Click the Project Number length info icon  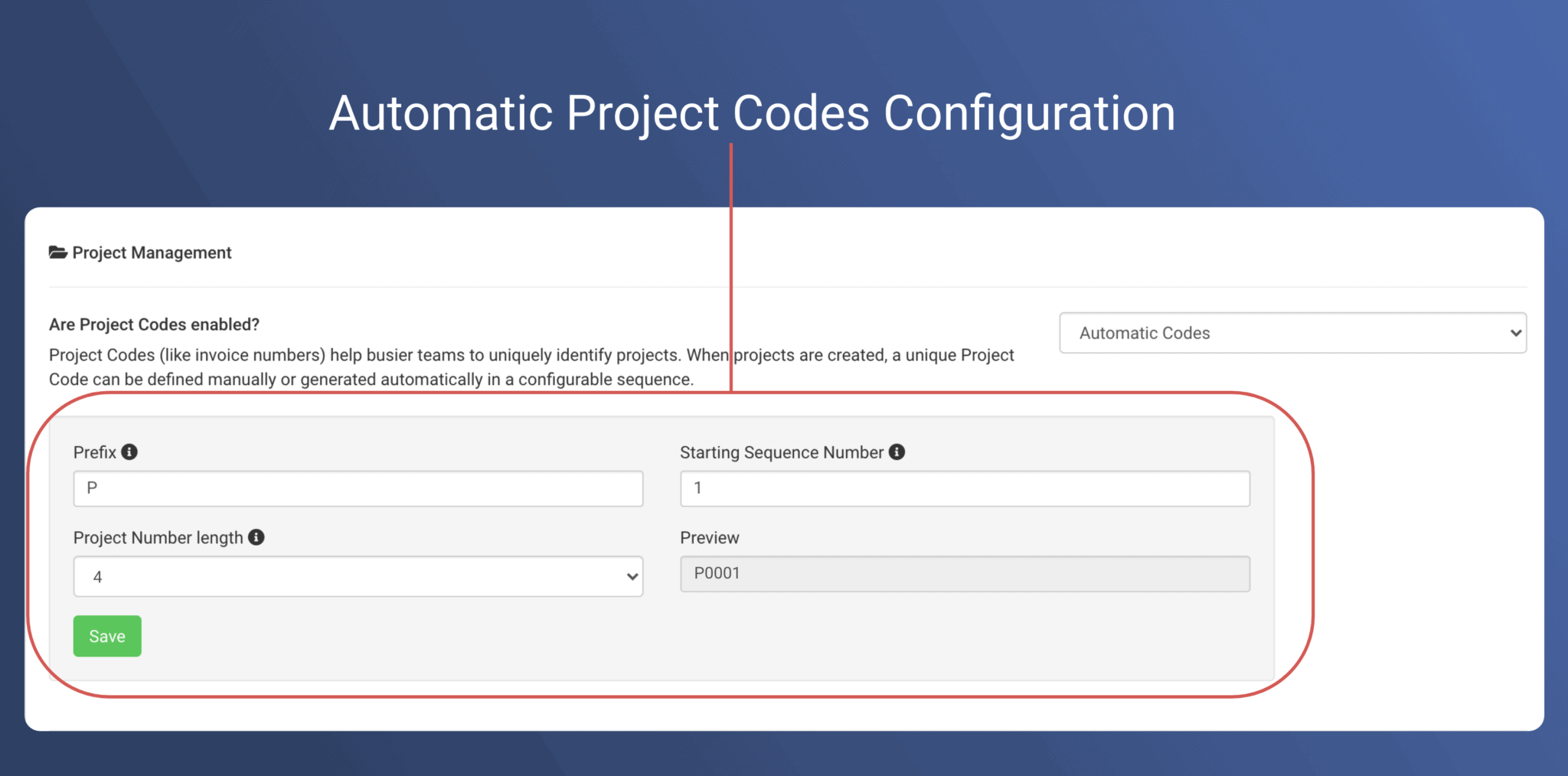point(258,537)
